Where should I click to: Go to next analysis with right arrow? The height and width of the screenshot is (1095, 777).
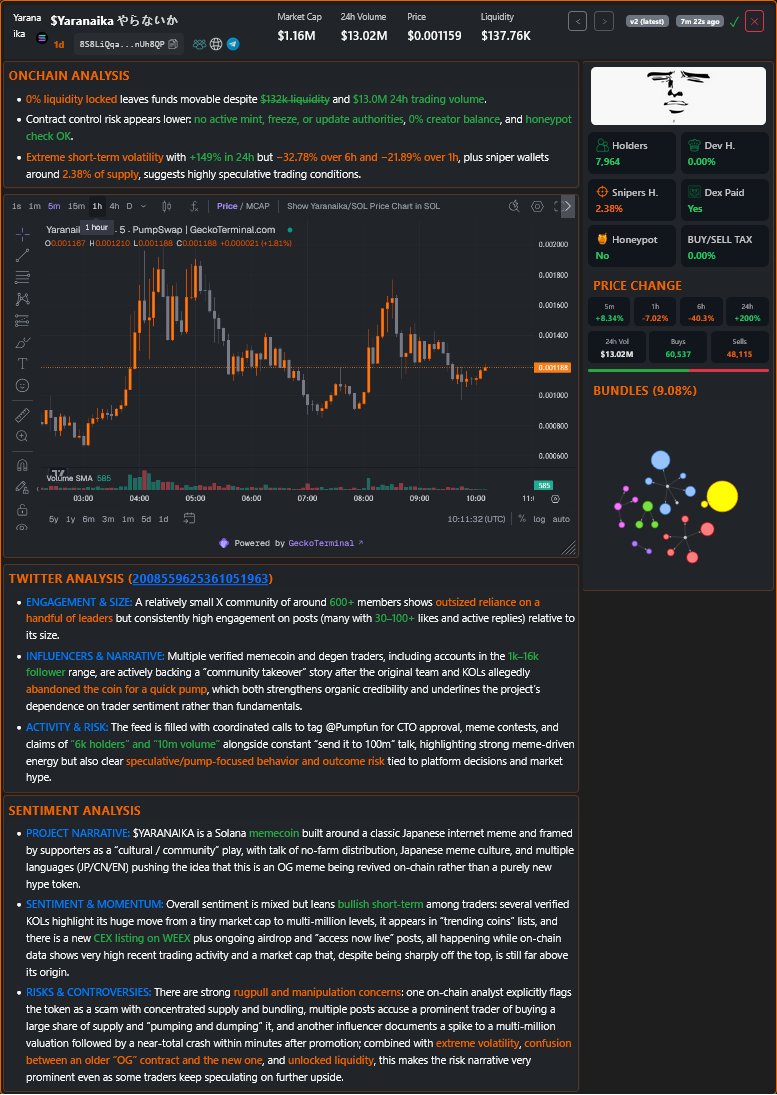pyautogui.click(x=604, y=22)
